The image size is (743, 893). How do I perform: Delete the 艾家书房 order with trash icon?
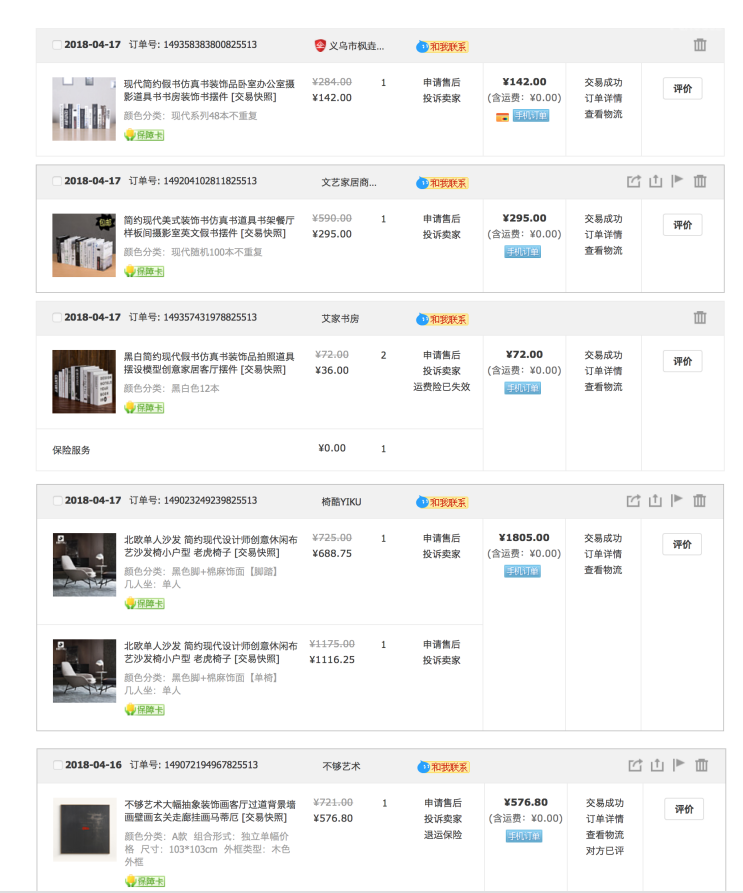pos(699,317)
